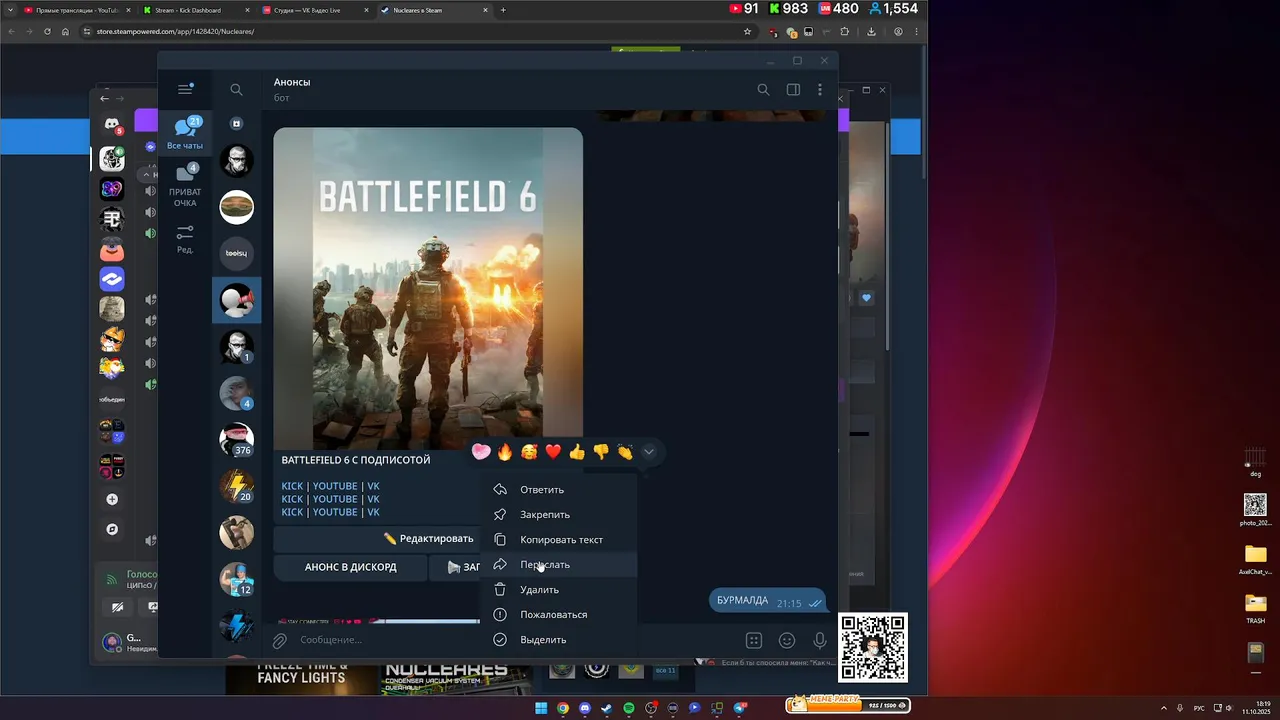
Task: Open the bot commands keyboard icon
Action: (x=754, y=640)
